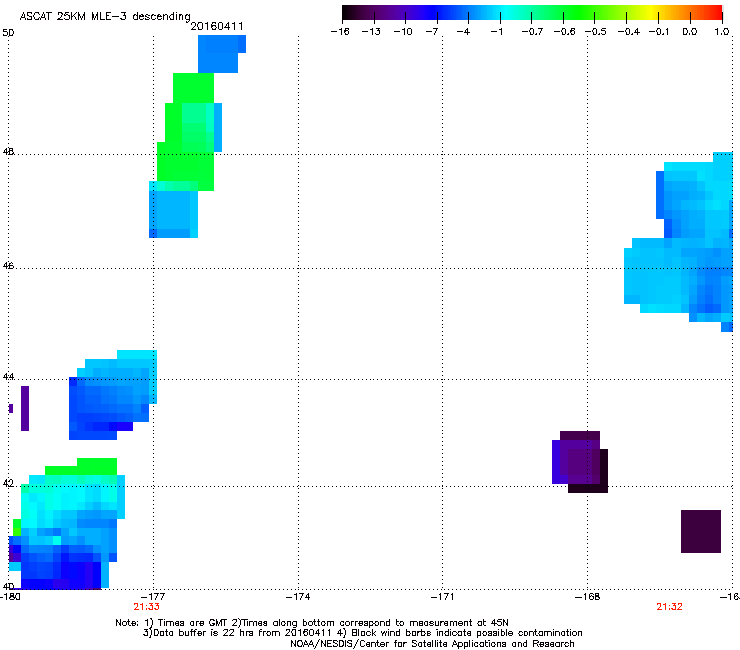
Task: Click the '42' latitude axis label
Action: (8, 484)
